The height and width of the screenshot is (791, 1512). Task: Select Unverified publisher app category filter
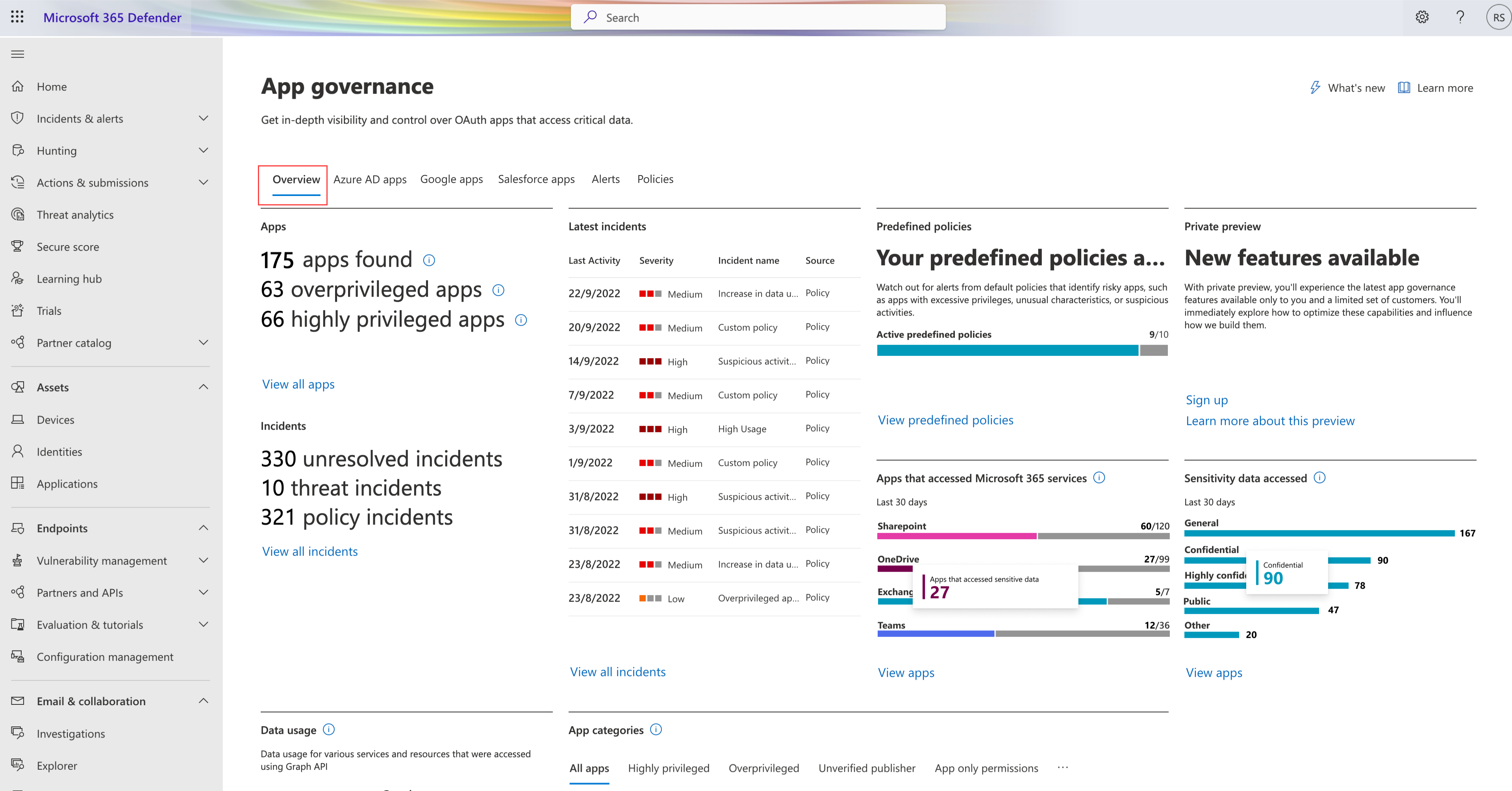point(866,768)
